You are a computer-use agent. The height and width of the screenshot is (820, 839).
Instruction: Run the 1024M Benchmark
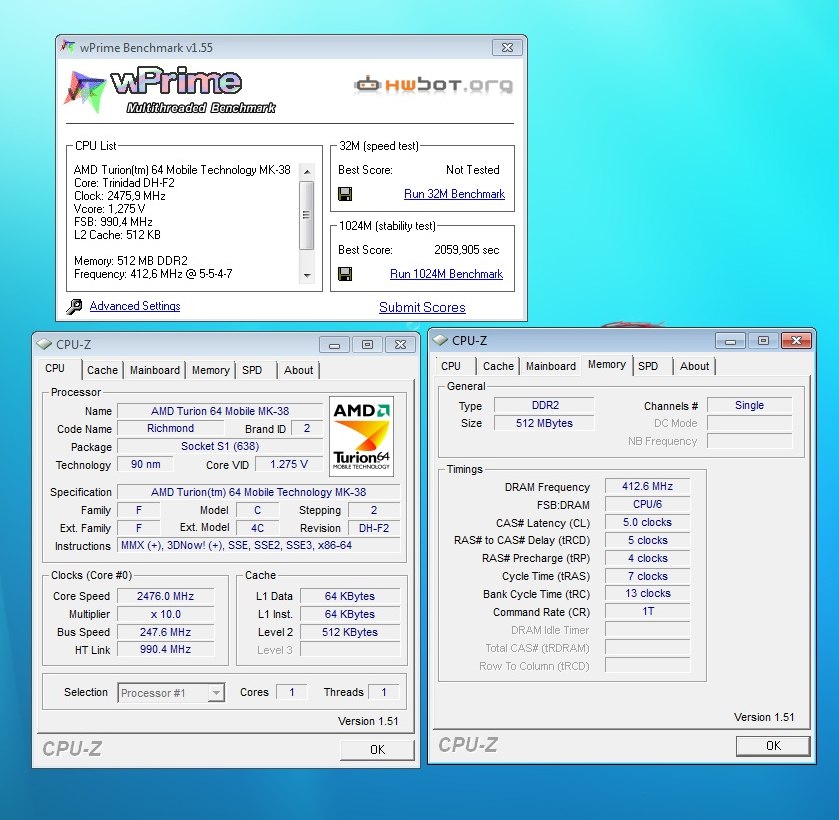[x=446, y=274]
